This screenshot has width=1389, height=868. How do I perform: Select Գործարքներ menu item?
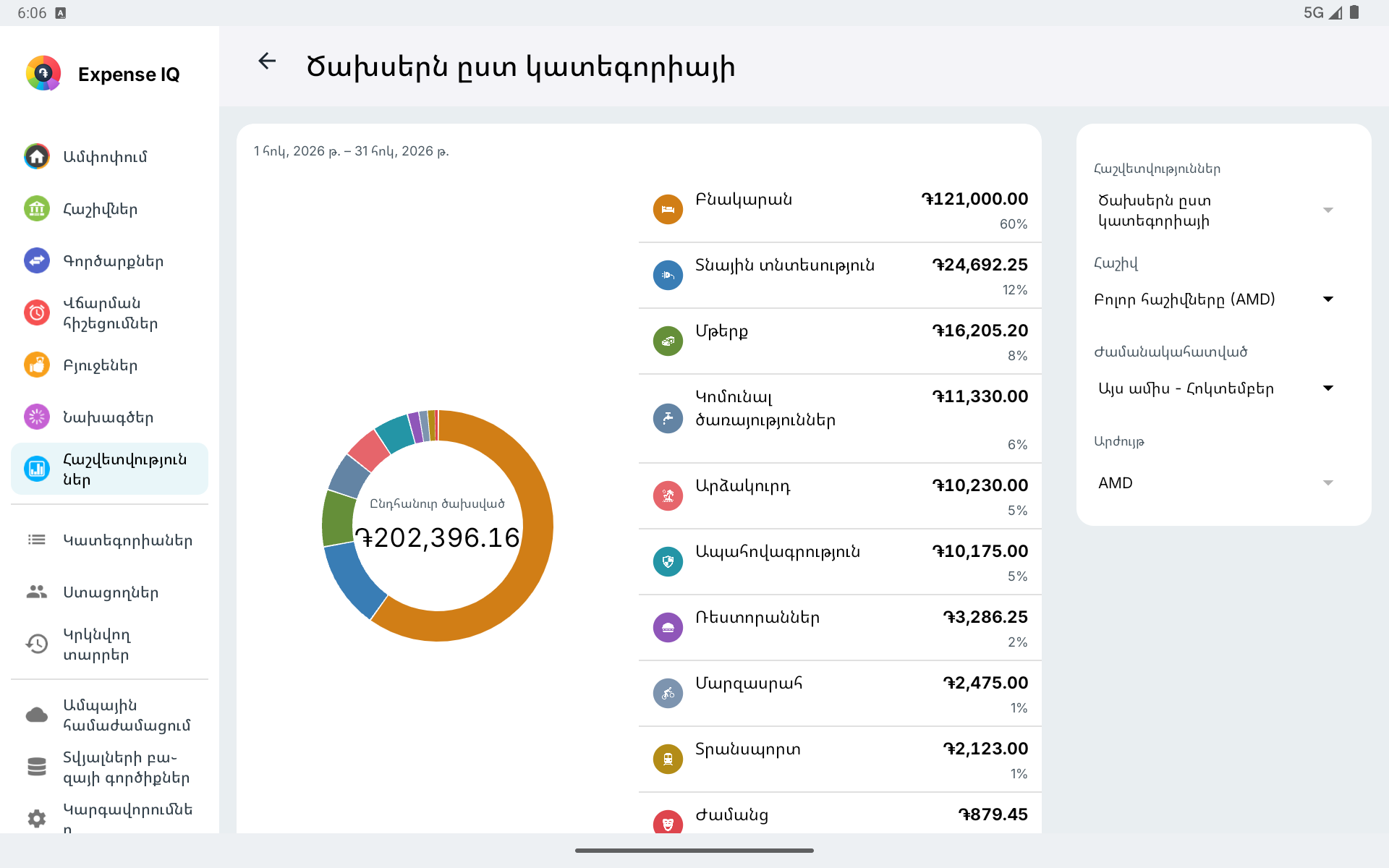(109, 261)
